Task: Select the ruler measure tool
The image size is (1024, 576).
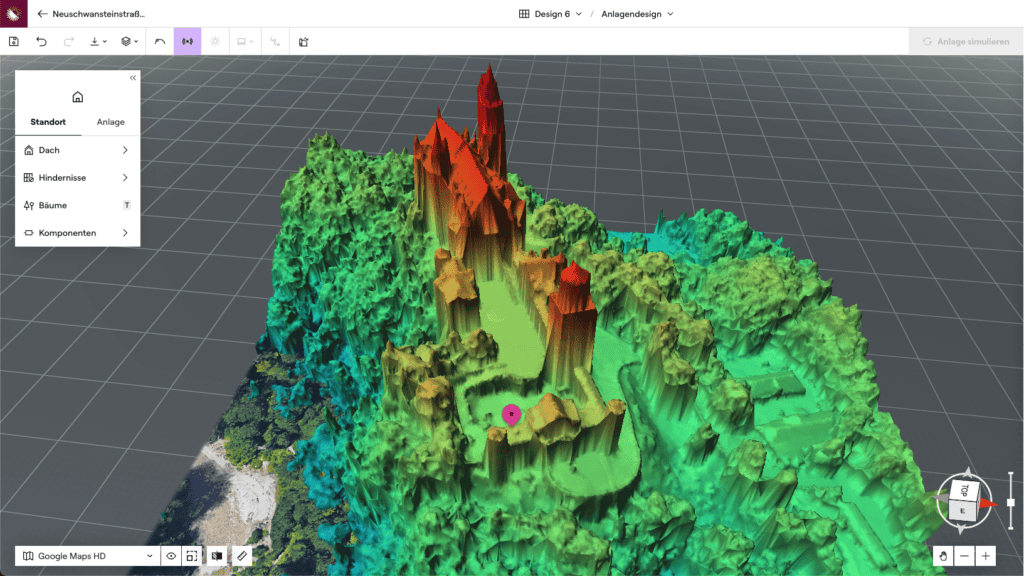Action: tap(242, 556)
